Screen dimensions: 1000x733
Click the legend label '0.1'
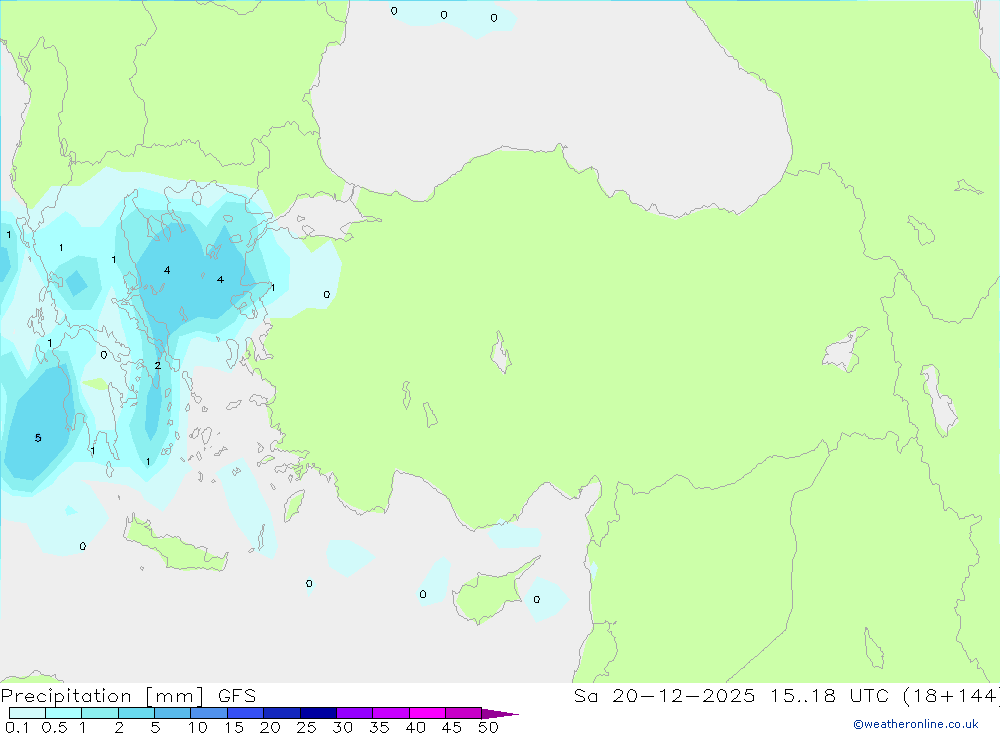tap(17, 727)
